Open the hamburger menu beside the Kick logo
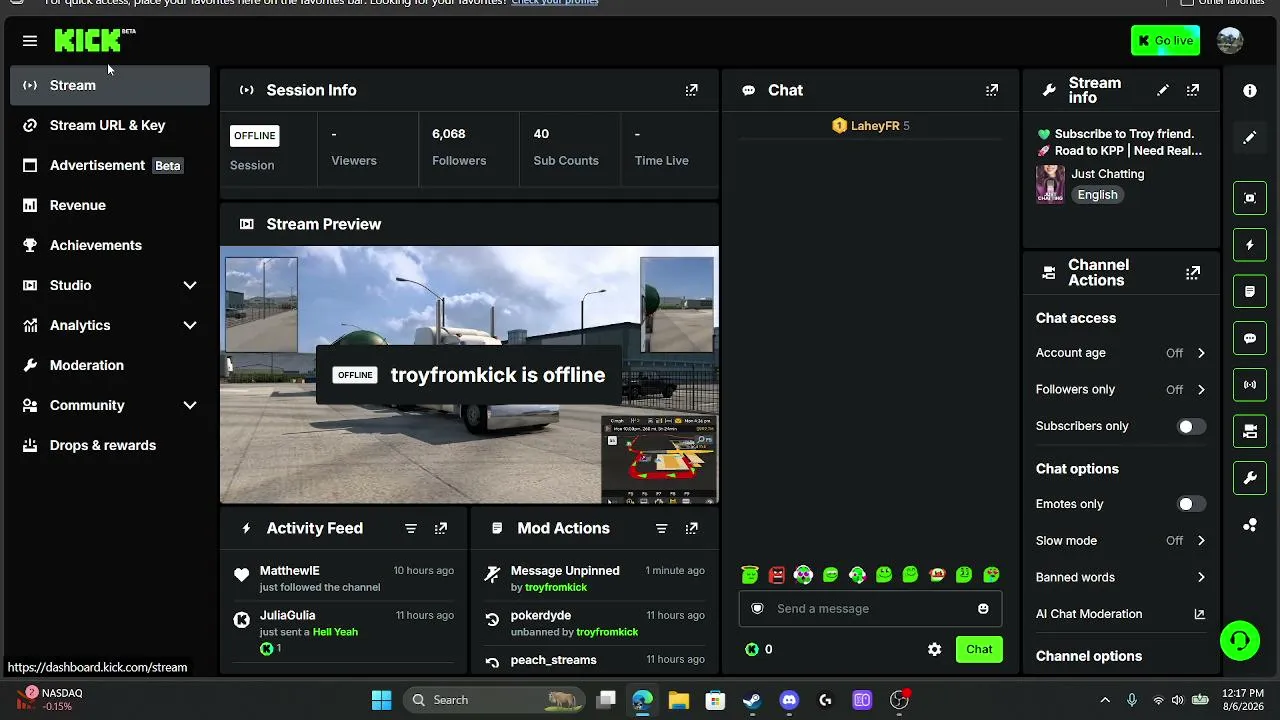Screen dimensions: 1280x720 point(30,41)
